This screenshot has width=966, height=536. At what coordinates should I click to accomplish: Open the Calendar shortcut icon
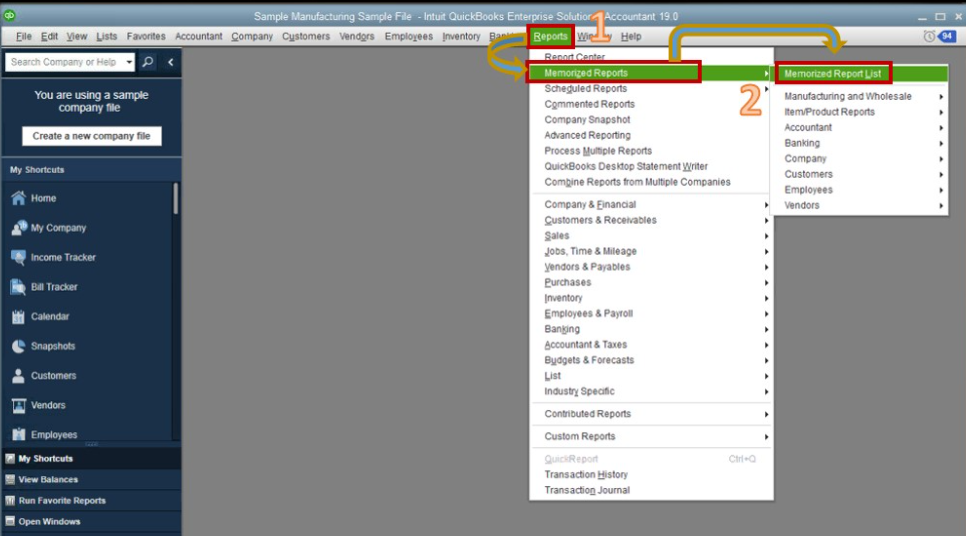pos(18,316)
